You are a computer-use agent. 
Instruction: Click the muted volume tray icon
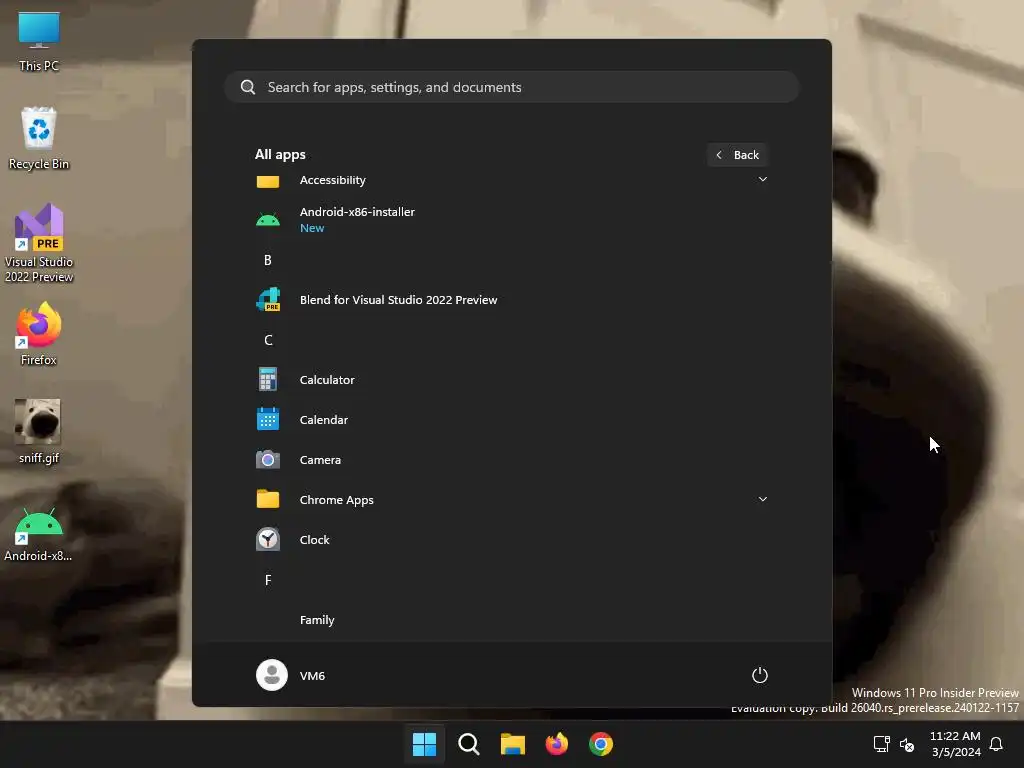[x=906, y=744]
